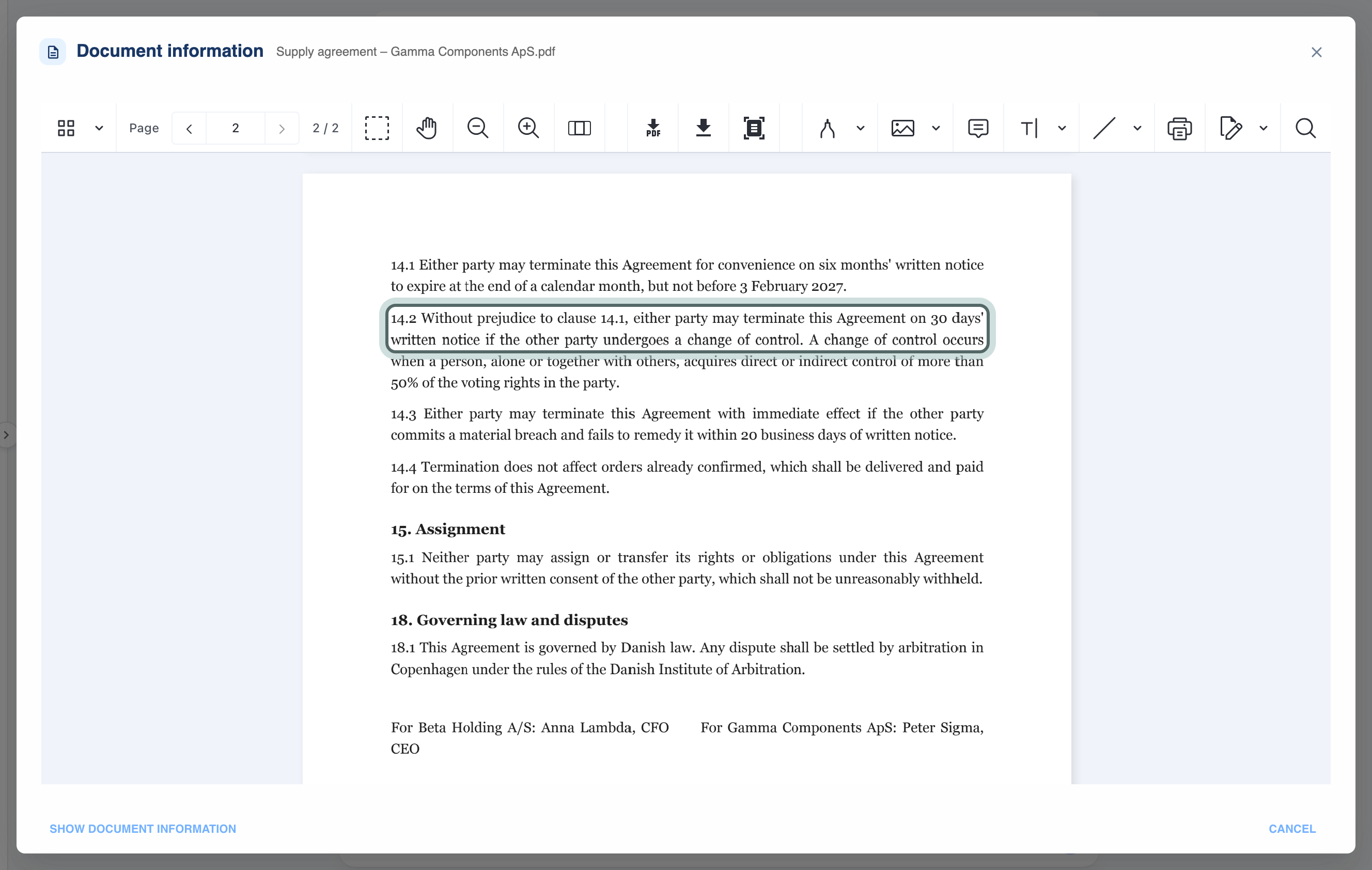1372x870 pixels.
Task: Select the text insertion tool
Action: pos(1029,128)
